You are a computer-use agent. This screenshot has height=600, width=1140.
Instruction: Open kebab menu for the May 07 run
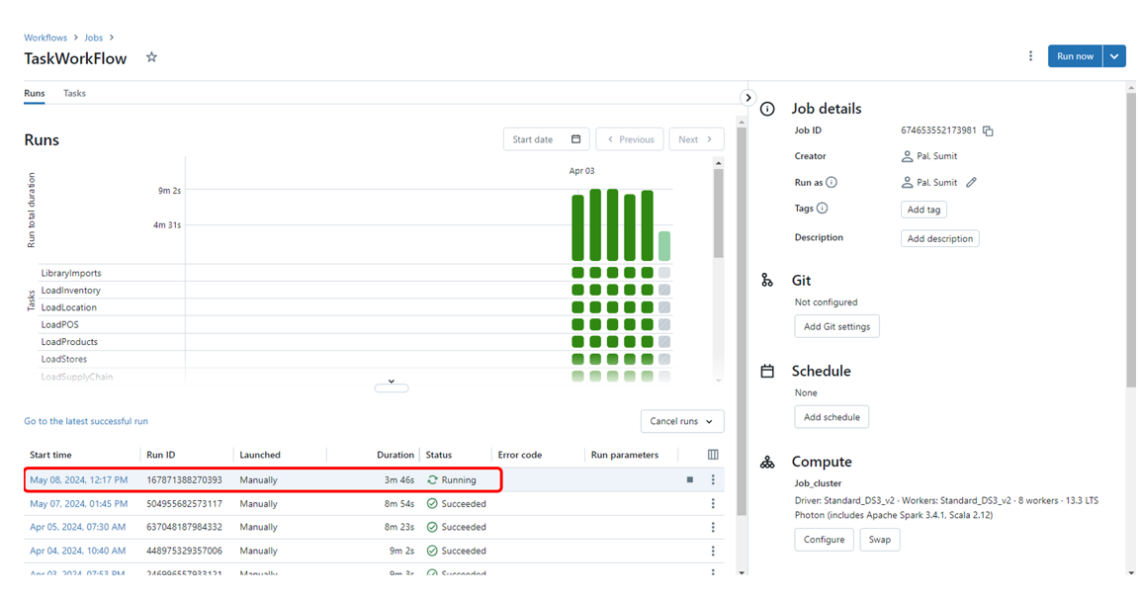click(712, 503)
